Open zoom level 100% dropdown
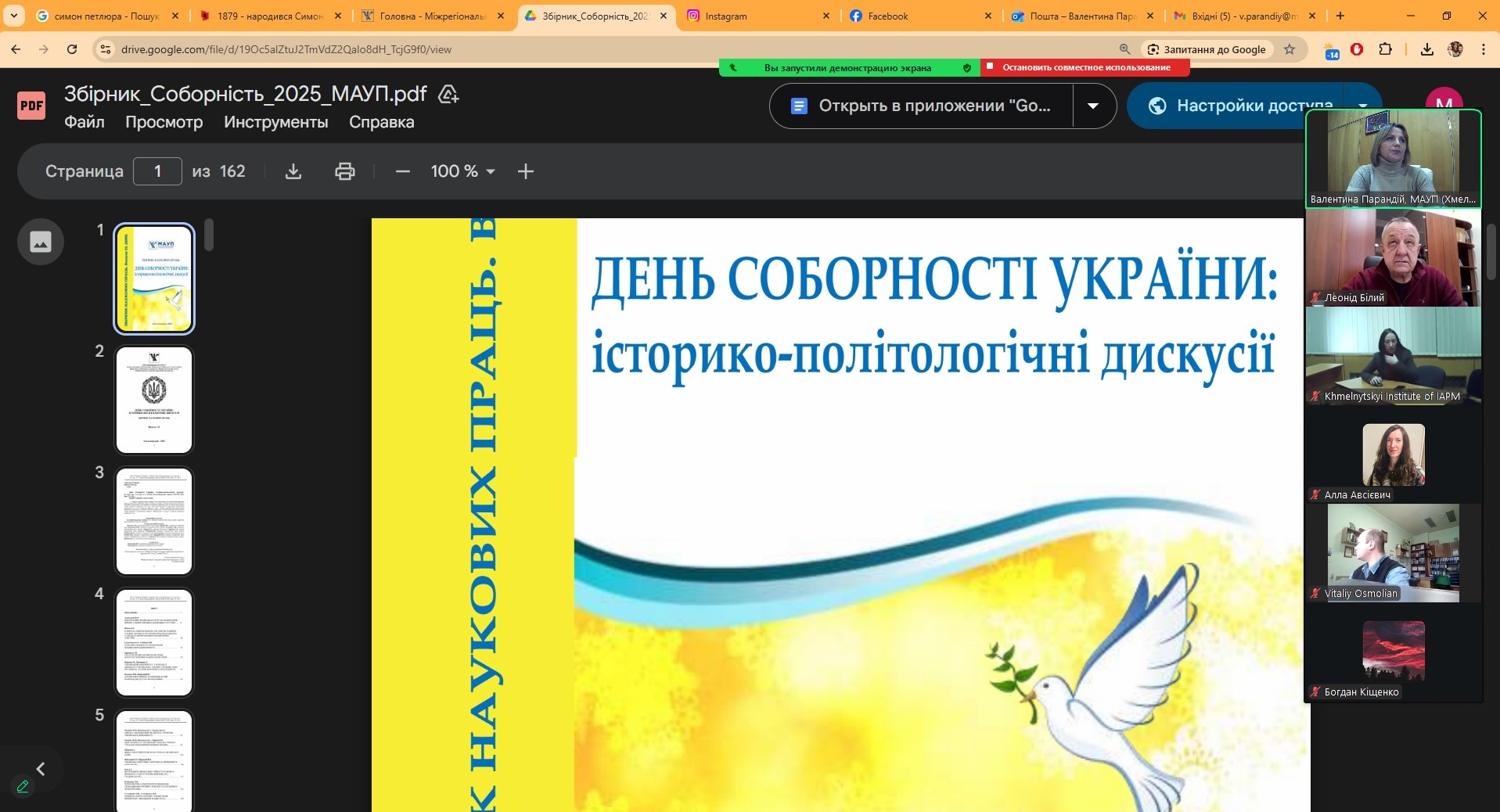This screenshot has width=1500, height=812. 462,171
